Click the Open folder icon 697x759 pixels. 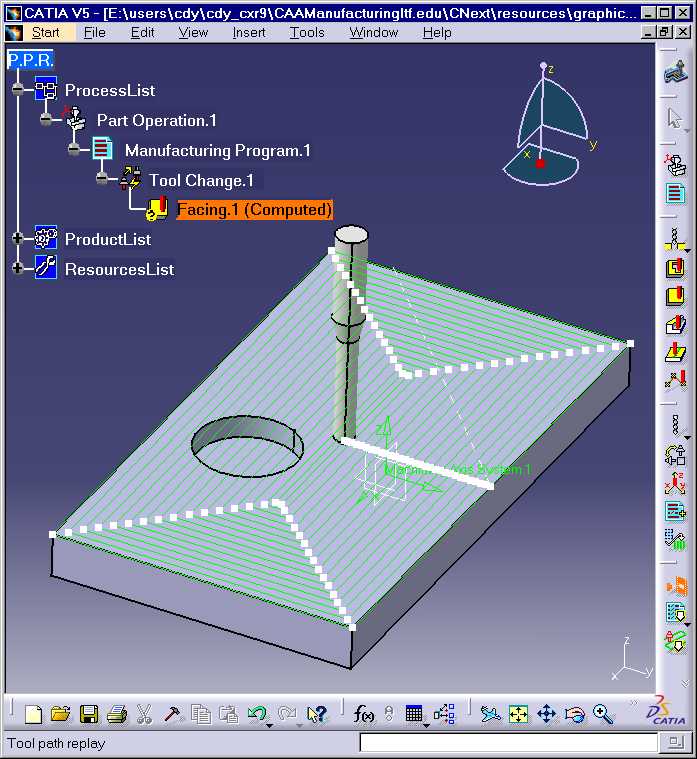(61, 714)
